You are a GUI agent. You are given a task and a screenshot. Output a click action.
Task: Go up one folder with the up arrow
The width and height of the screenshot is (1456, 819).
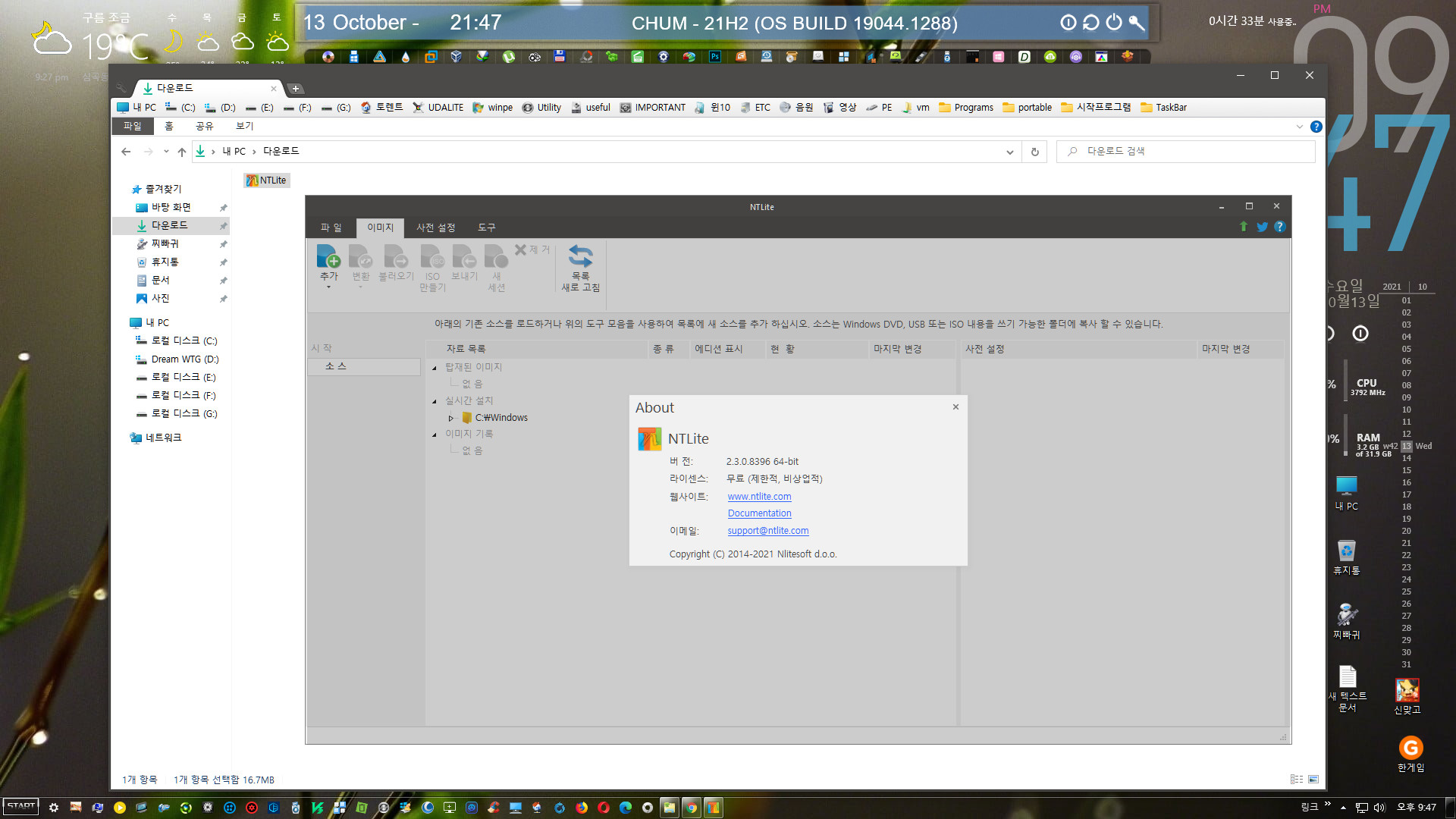pos(182,152)
